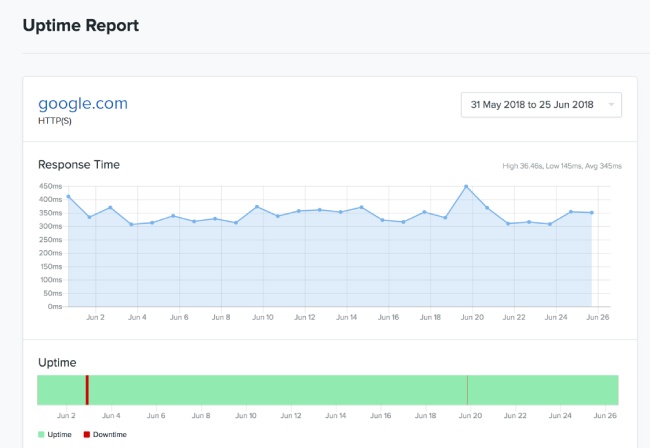Screen dimensions: 650x448
Task: Select the first data point at 400ms
Action: tap(68, 196)
